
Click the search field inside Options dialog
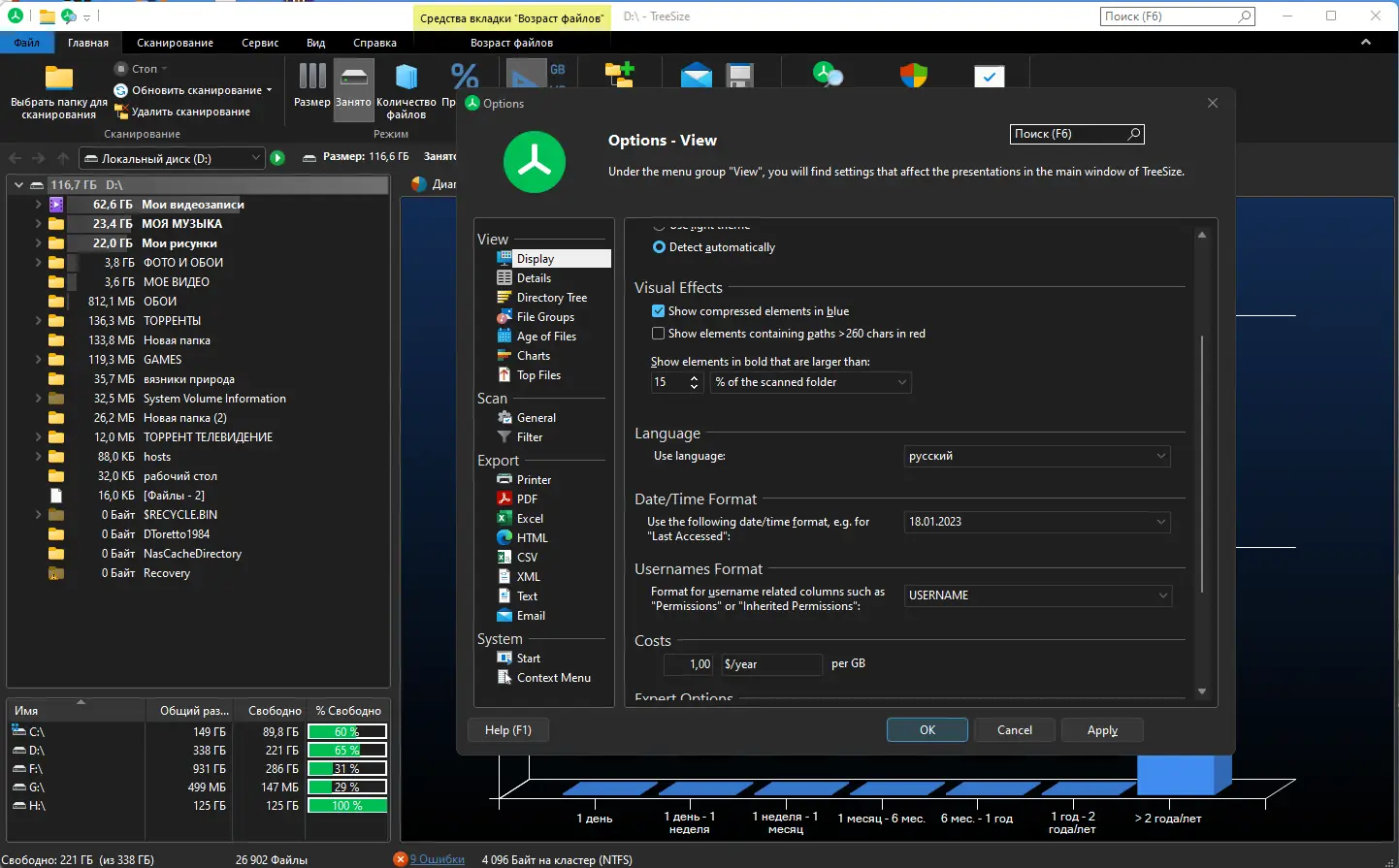[x=1077, y=134]
